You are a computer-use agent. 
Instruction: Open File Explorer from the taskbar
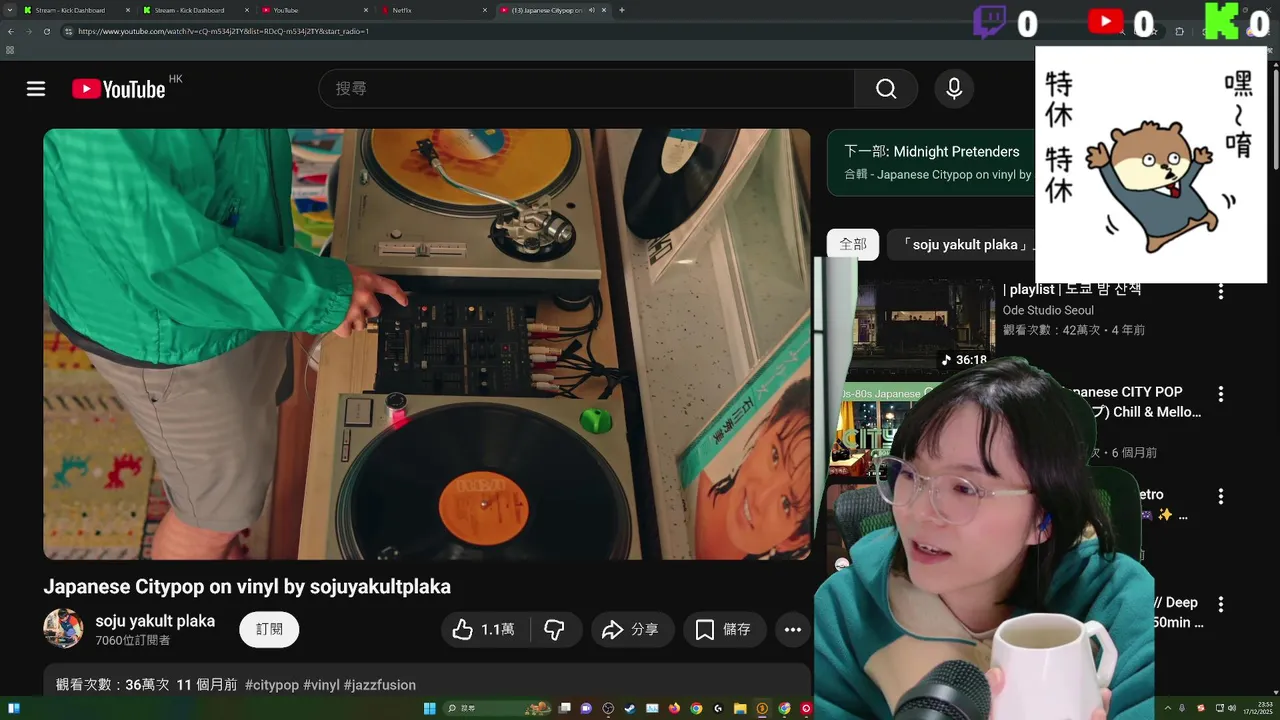tap(740, 708)
